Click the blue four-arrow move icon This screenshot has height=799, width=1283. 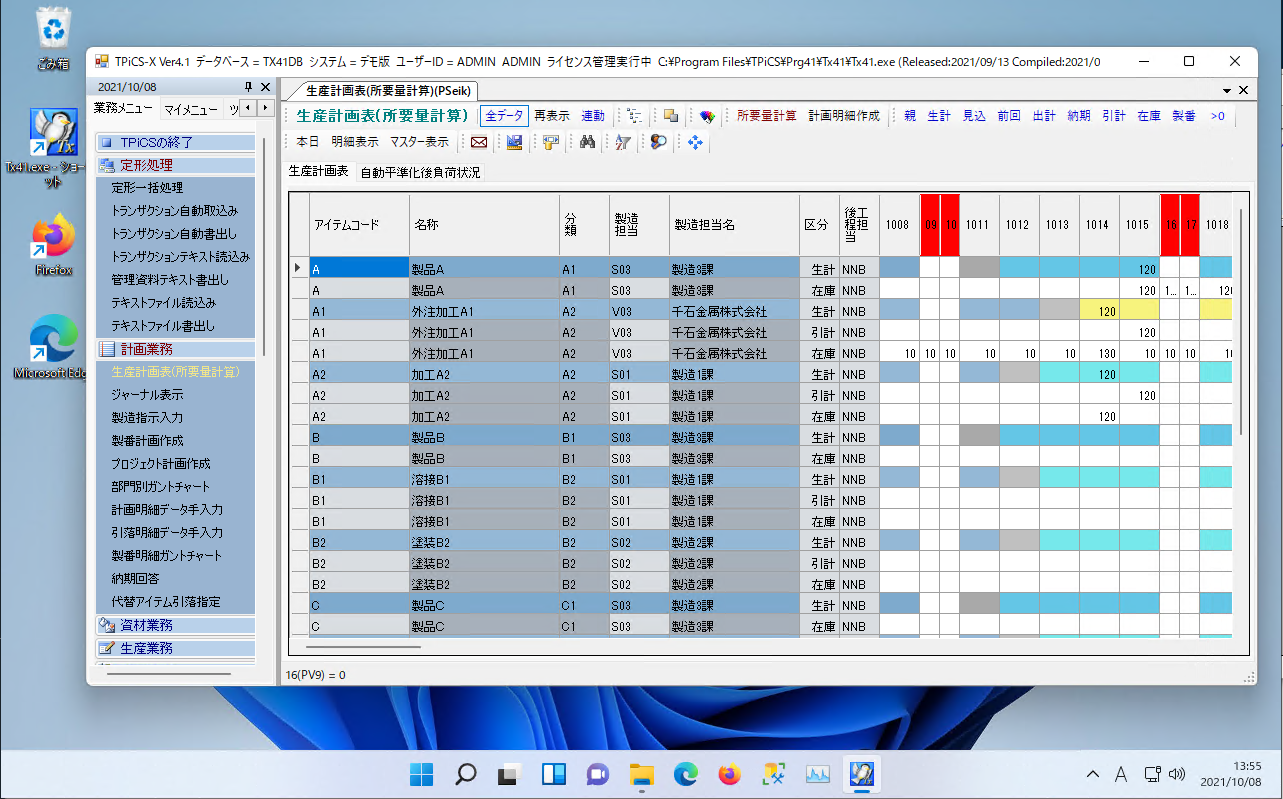695,142
